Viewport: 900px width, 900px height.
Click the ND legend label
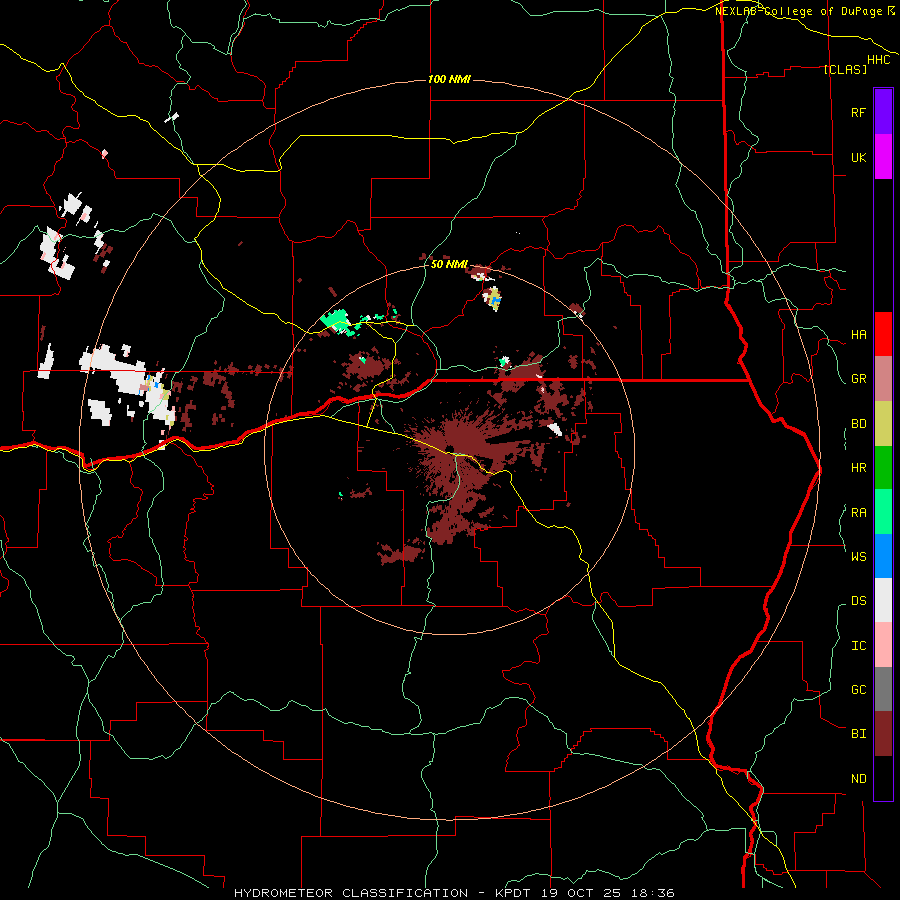pos(858,779)
